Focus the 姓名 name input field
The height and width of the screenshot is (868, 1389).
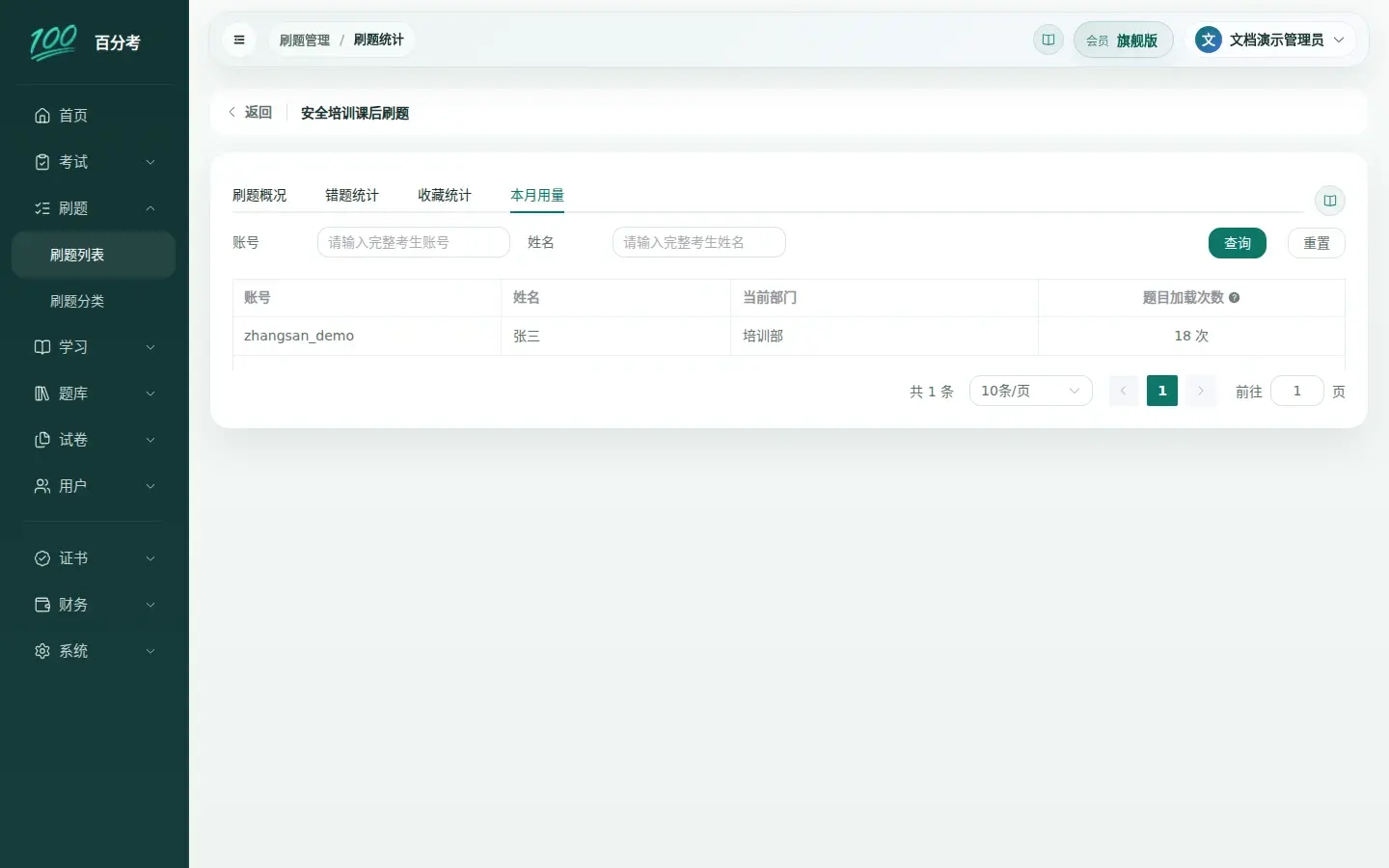coord(699,242)
